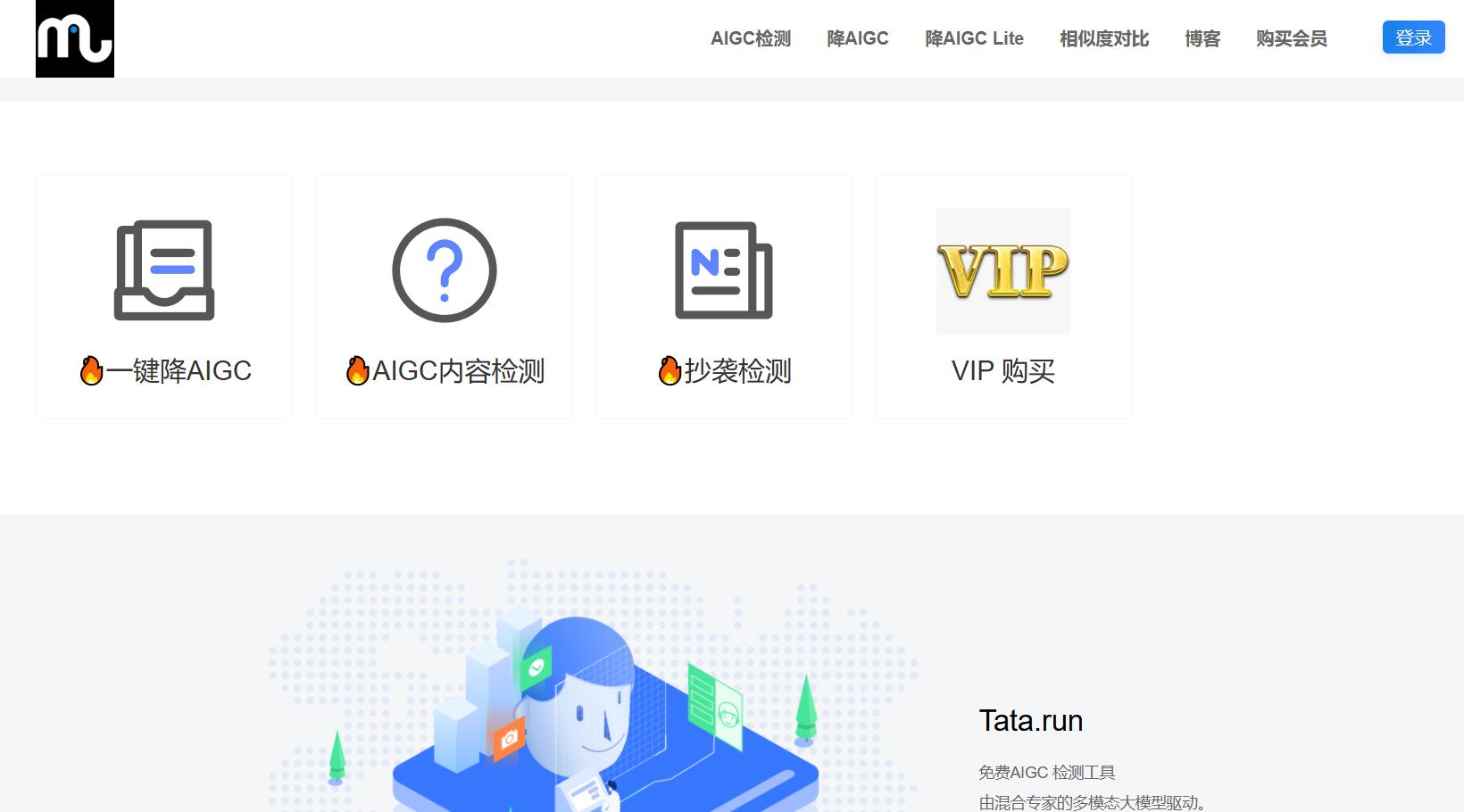The image size is (1464, 812).
Task: Go to 降AIGC Lite page
Action: pos(974,38)
